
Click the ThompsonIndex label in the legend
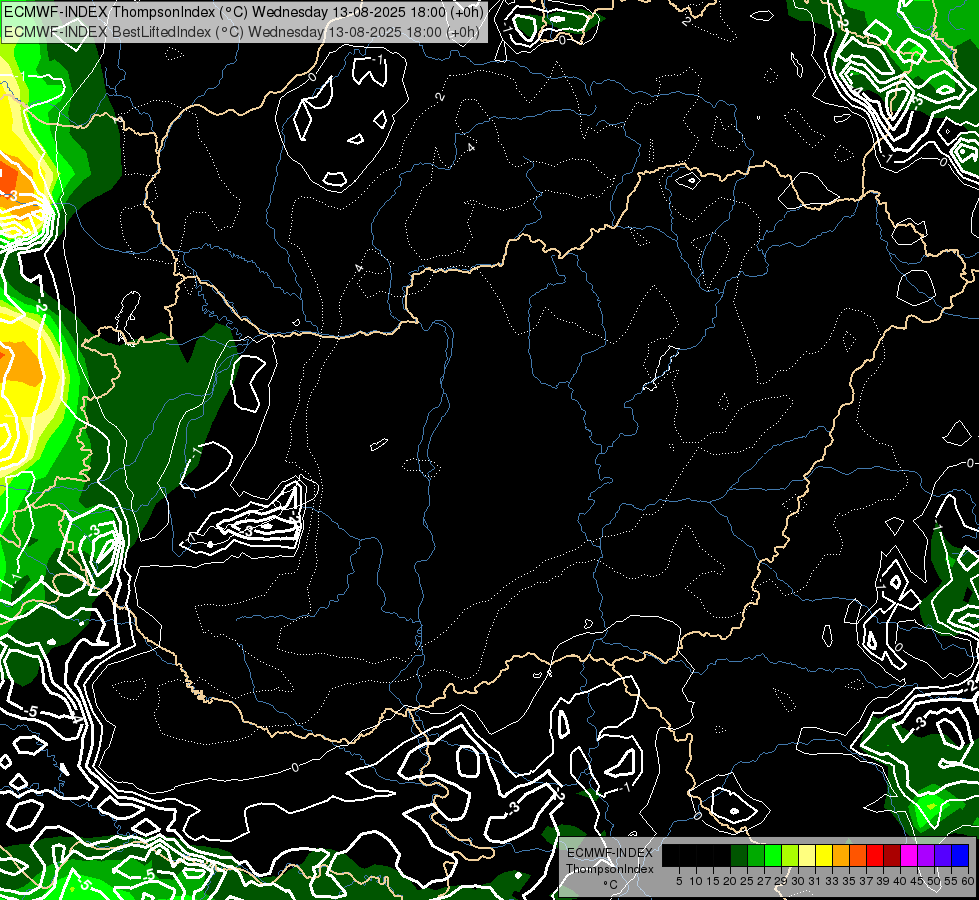(610, 869)
